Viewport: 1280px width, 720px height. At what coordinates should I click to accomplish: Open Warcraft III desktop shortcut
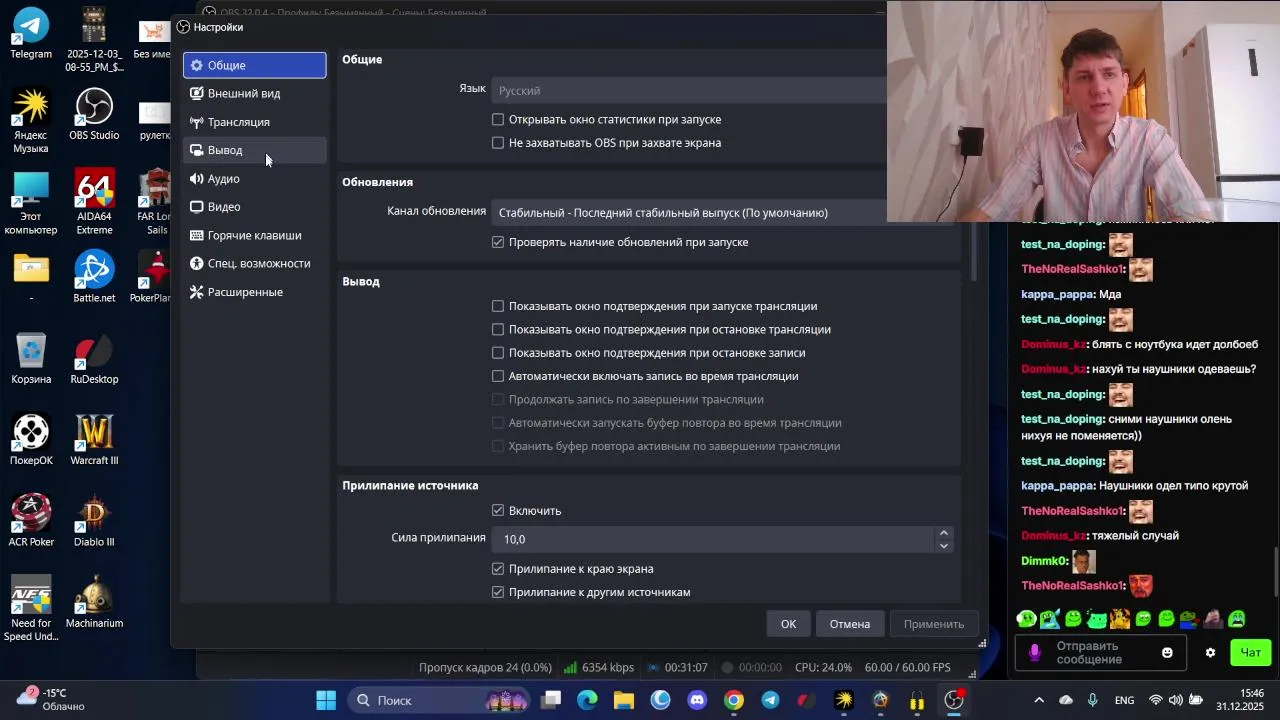[94, 440]
